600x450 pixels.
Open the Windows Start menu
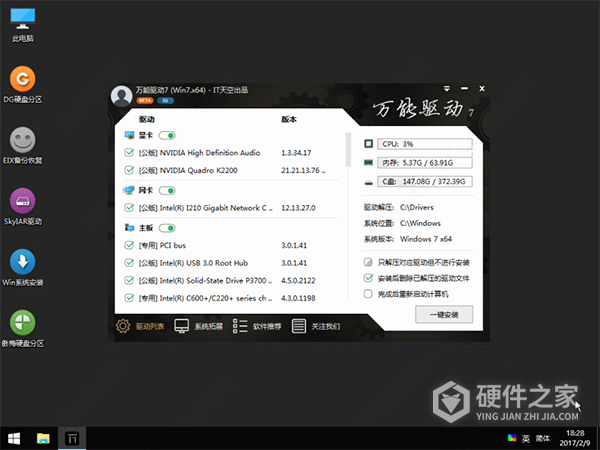tap(14, 439)
